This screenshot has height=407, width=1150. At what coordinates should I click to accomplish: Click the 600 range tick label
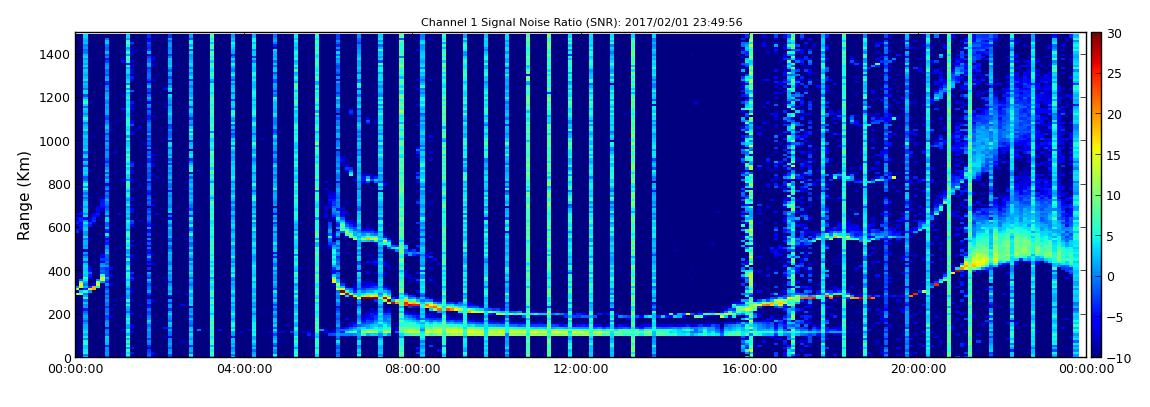point(59,228)
